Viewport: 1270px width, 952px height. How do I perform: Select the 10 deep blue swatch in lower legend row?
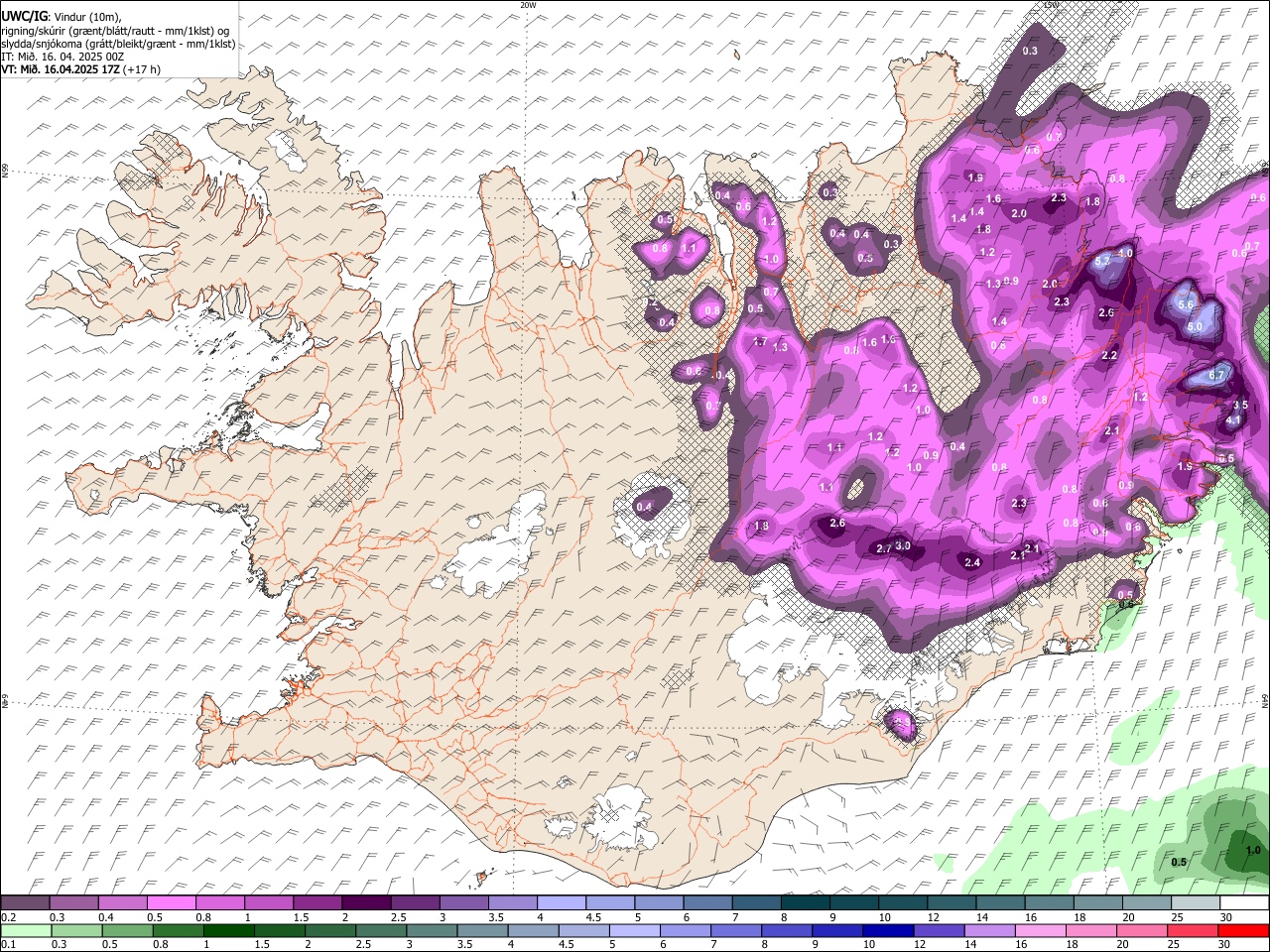pyautogui.click(x=888, y=931)
